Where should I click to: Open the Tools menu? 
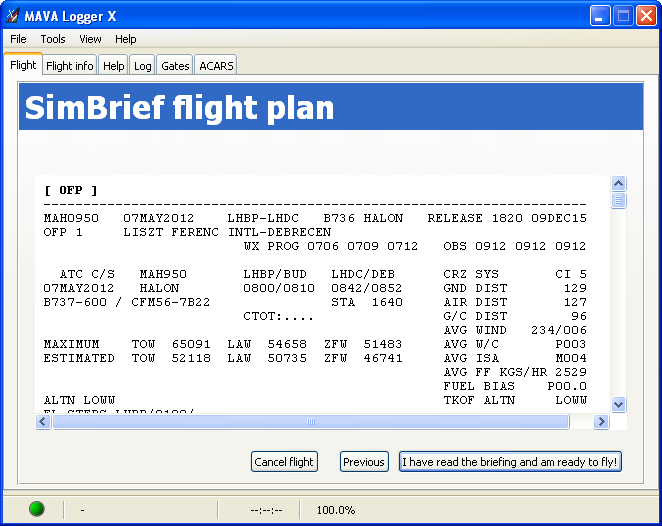(x=53, y=39)
